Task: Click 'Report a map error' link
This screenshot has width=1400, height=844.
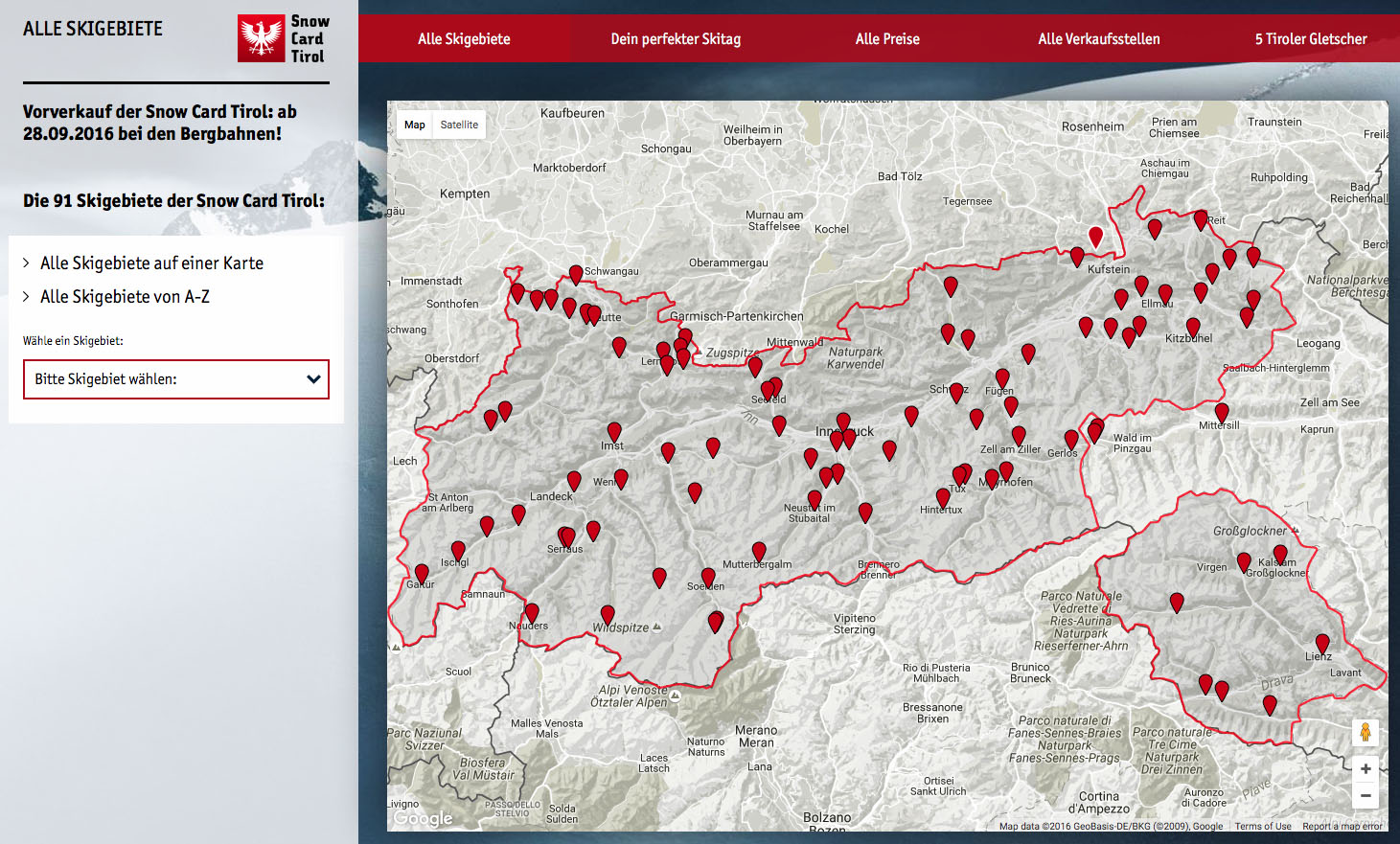Action: pyautogui.click(x=1342, y=826)
